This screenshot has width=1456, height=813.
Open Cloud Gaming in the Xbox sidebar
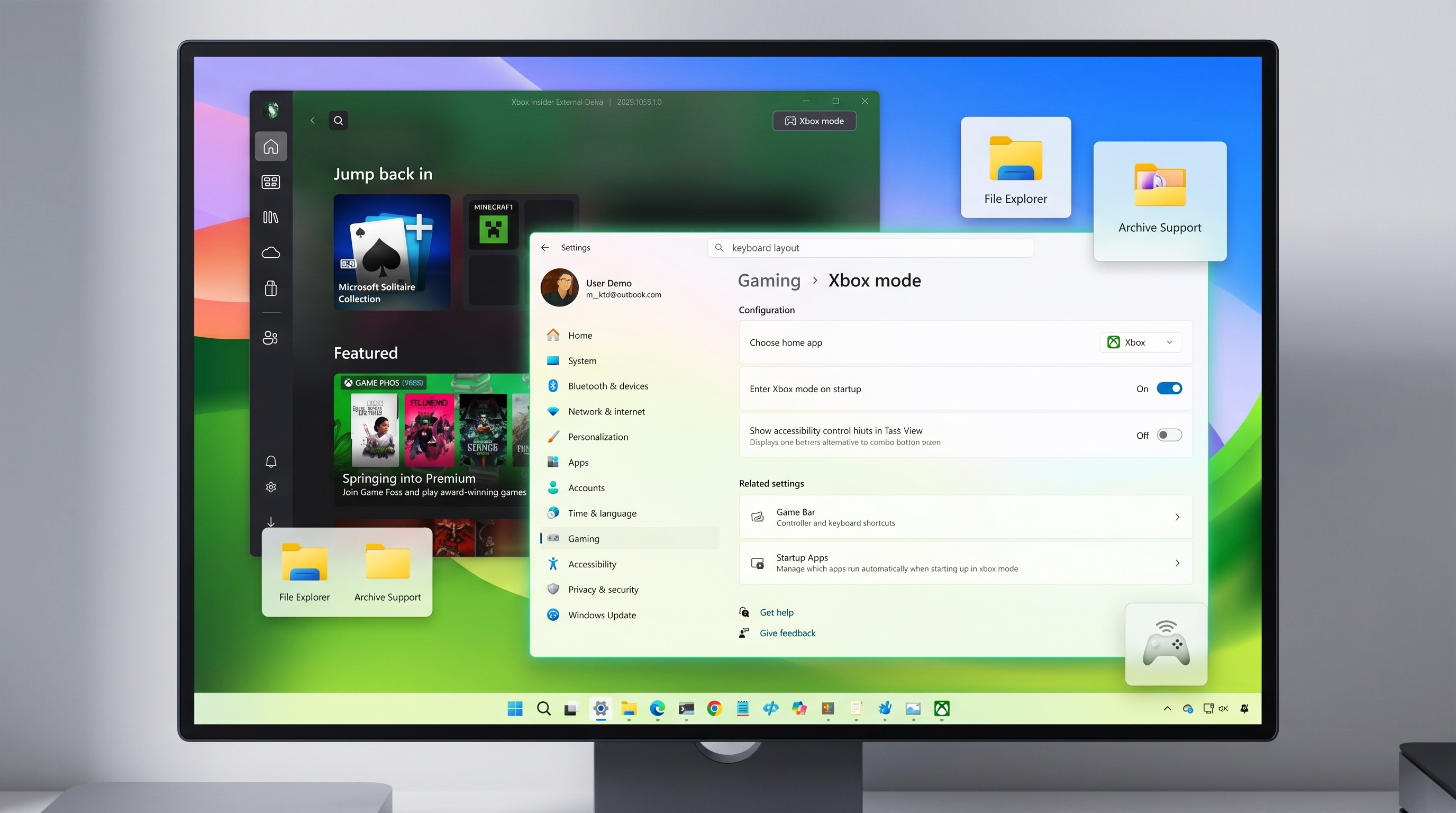point(271,252)
